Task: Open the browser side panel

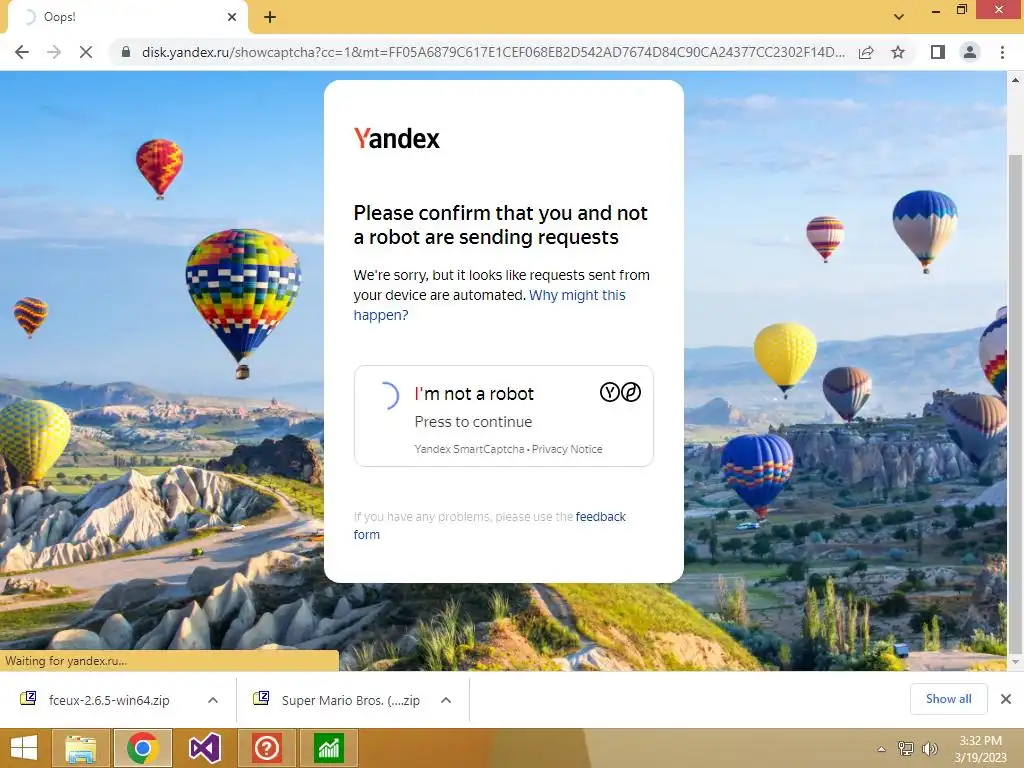Action: coord(938,52)
